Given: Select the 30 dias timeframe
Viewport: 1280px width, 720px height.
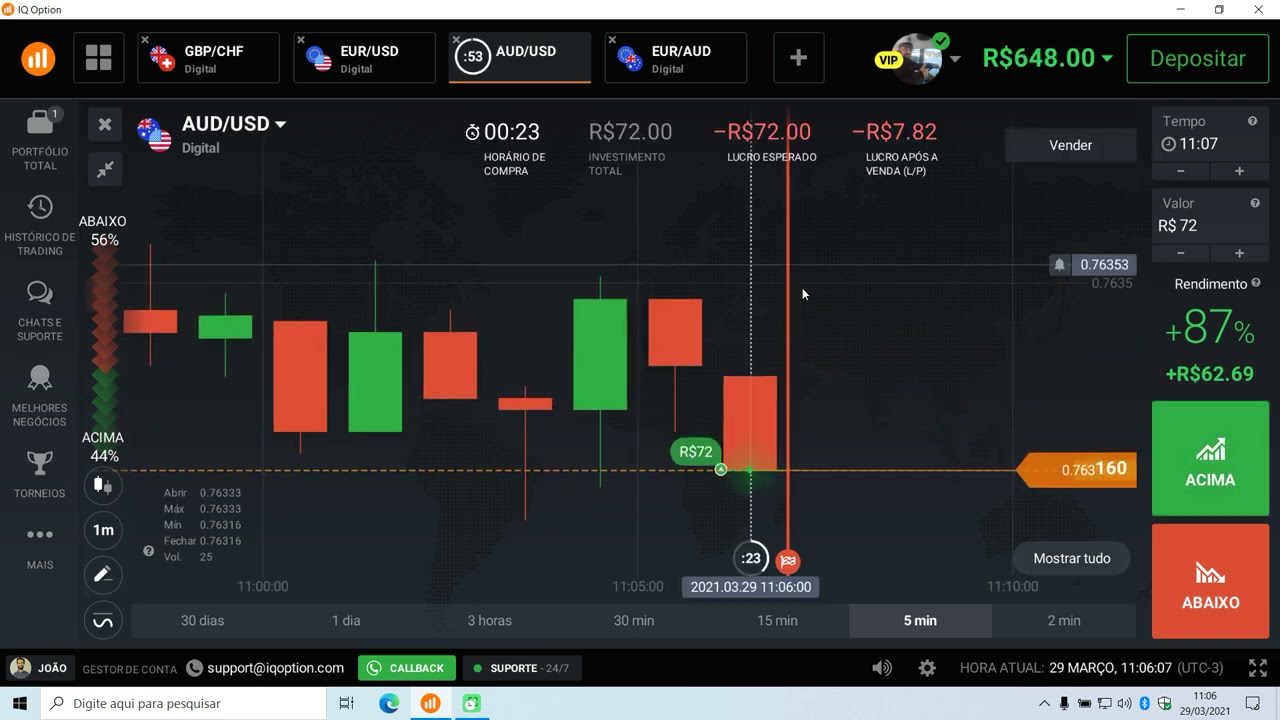Looking at the screenshot, I should point(202,621).
